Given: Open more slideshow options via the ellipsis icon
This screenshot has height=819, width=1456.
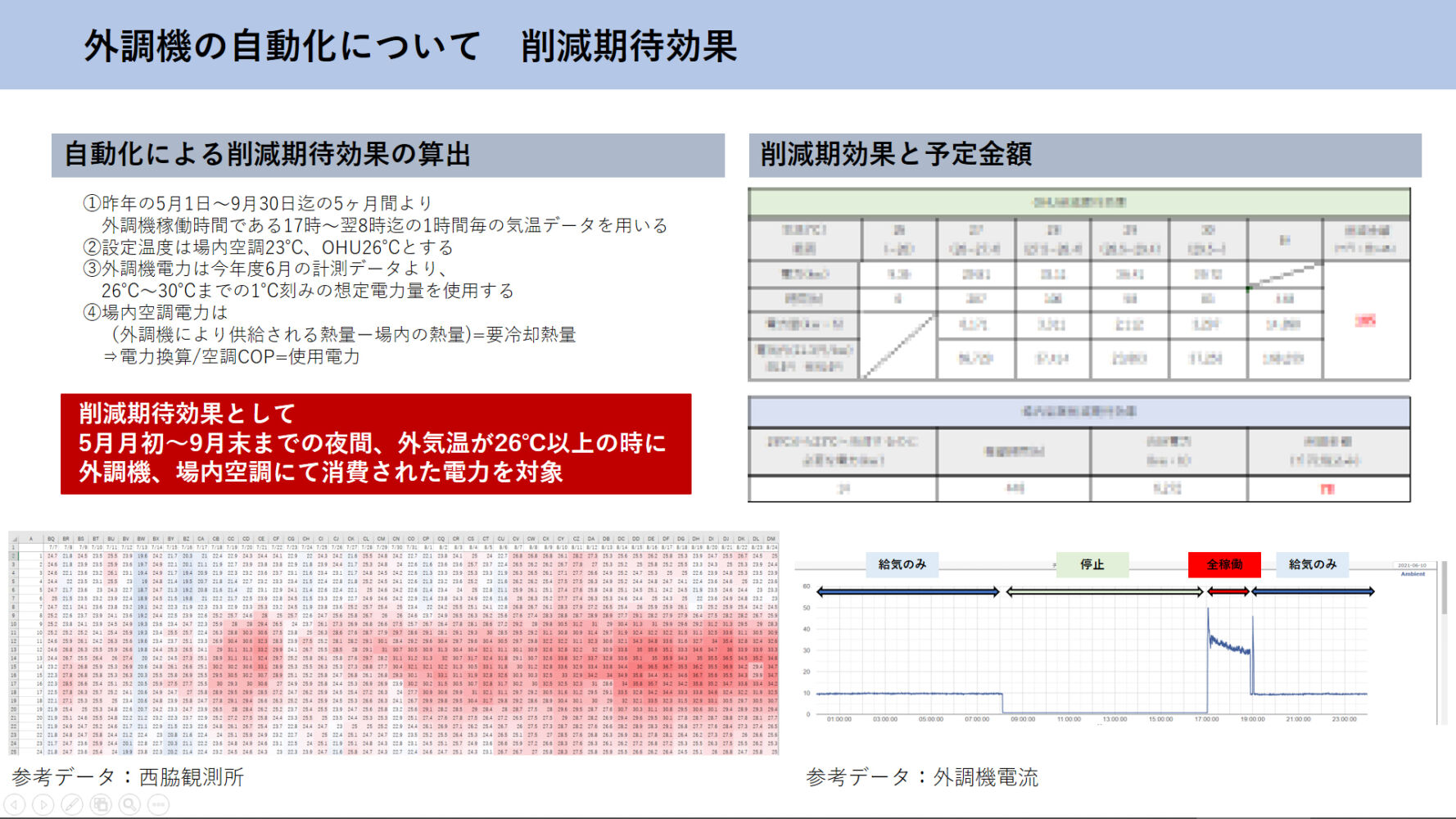Looking at the screenshot, I should click(158, 804).
